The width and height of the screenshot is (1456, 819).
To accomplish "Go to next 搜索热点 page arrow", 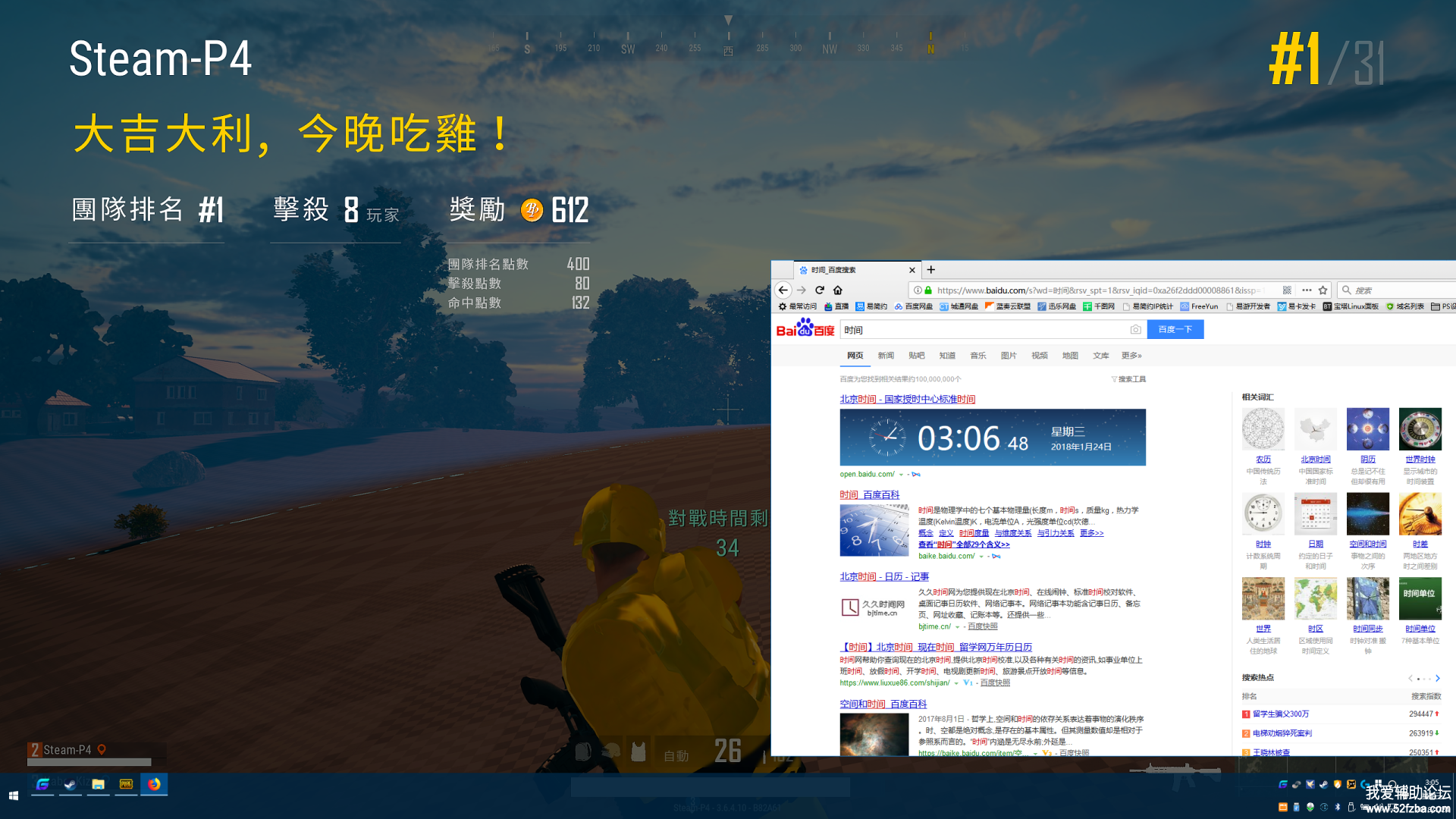I will (x=1437, y=678).
